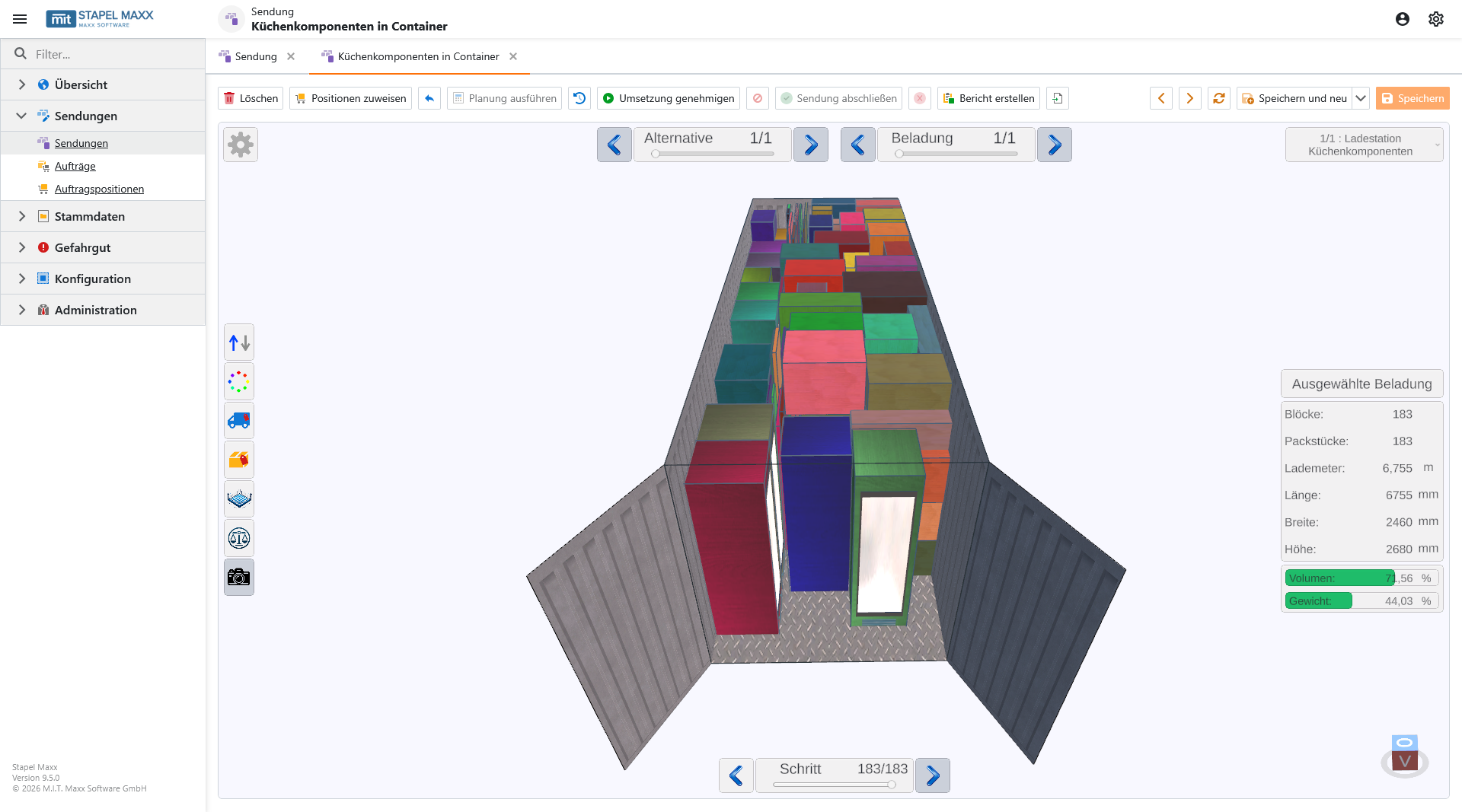The width and height of the screenshot is (1462, 812).
Task: Go to next record with orange right chevron
Action: pyautogui.click(x=1190, y=98)
